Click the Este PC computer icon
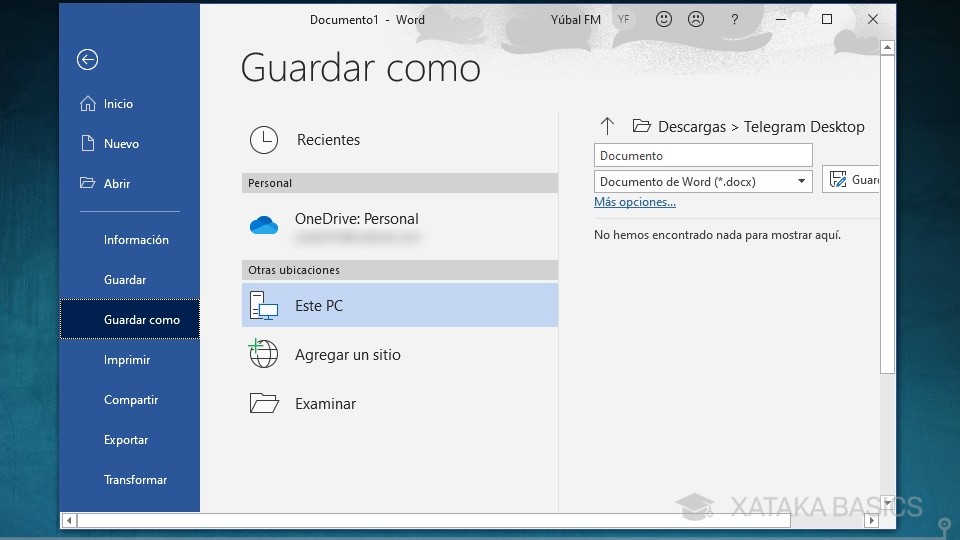Image resolution: width=960 pixels, height=540 pixels. [x=264, y=305]
